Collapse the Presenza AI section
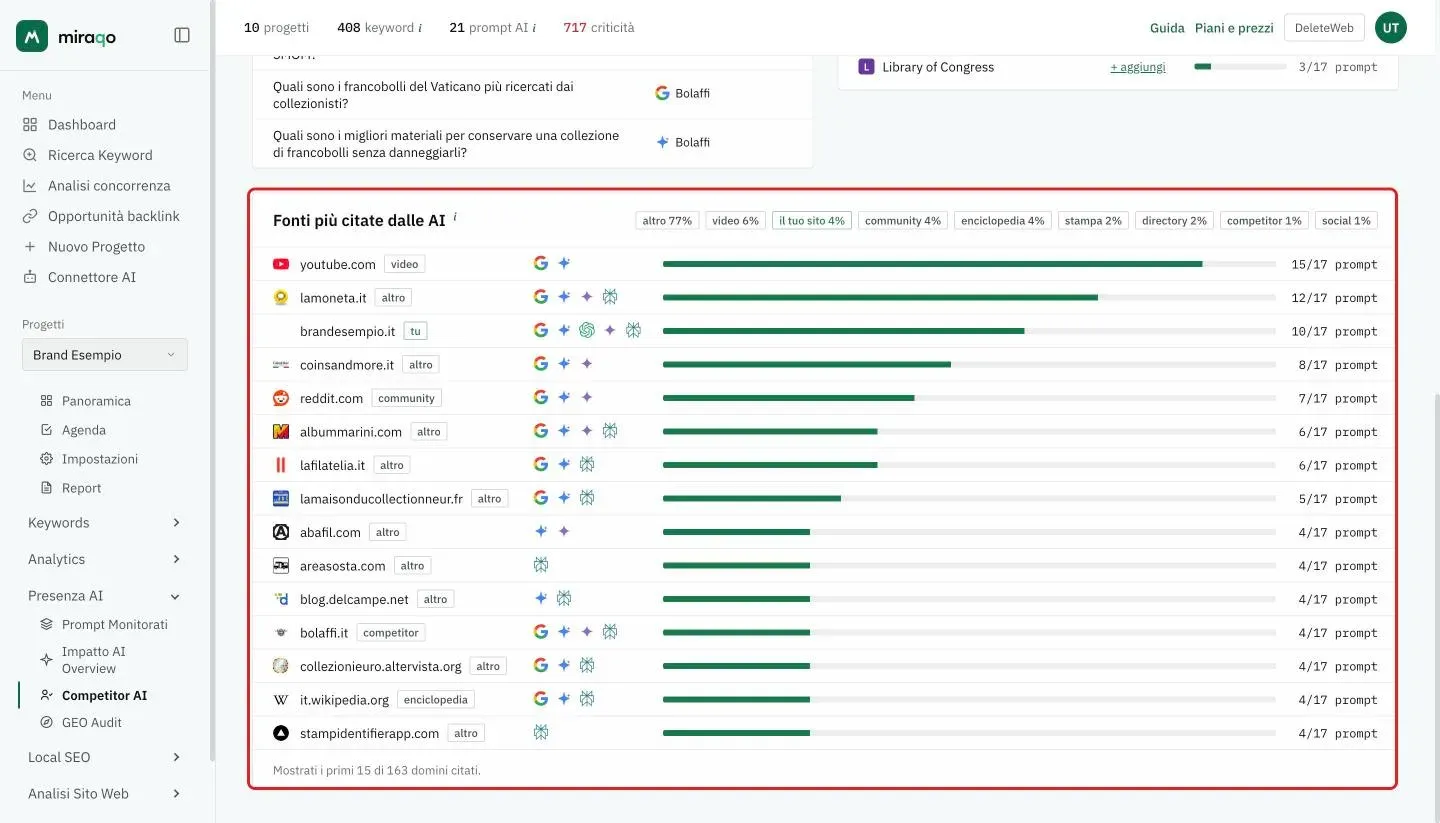1440x823 pixels. coord(105,596)
